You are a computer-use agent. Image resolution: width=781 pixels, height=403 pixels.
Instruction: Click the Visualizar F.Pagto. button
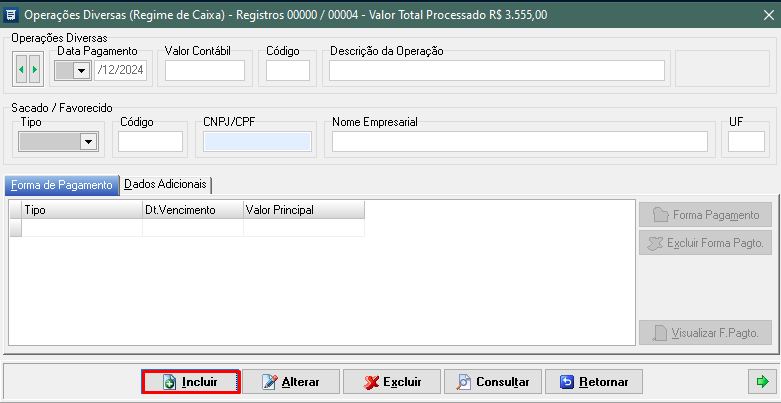point(705,333)
